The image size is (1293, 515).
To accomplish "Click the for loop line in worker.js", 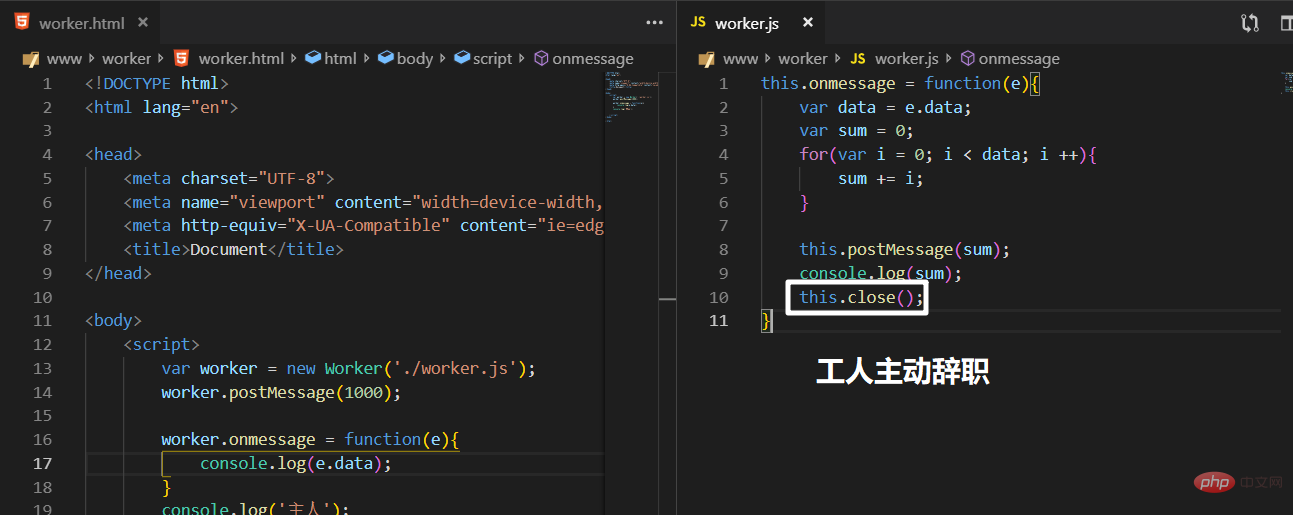I will click(x=949, y=154).
